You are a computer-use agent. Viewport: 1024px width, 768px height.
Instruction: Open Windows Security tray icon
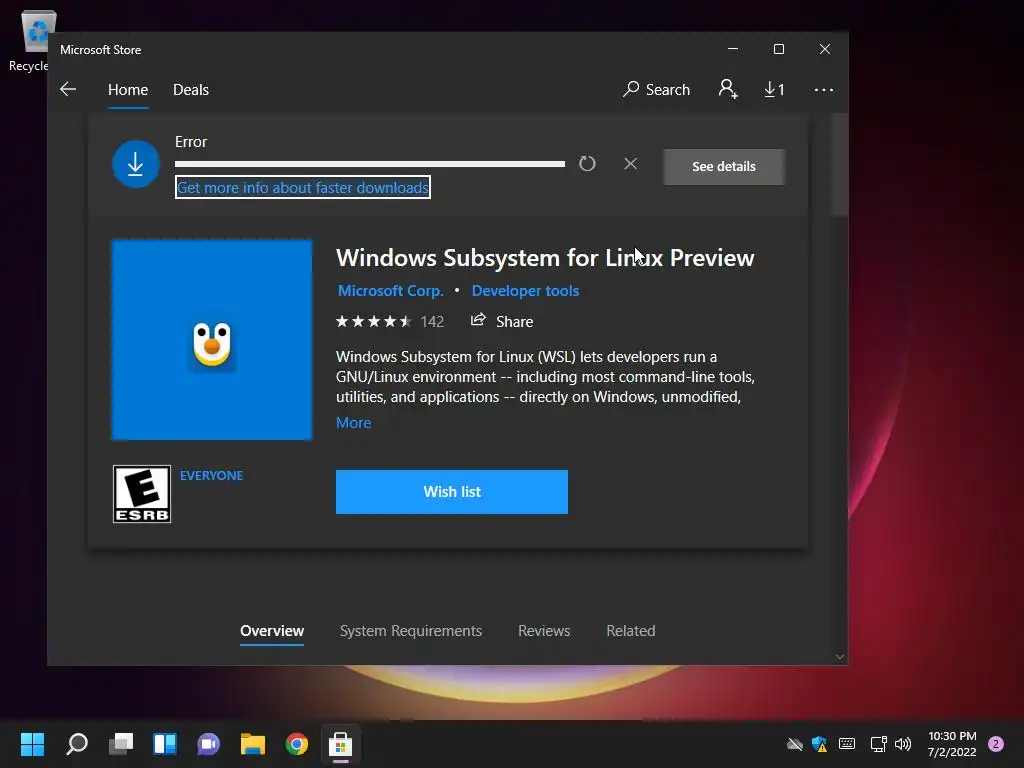pyautogui.click(x=820, y=744)
